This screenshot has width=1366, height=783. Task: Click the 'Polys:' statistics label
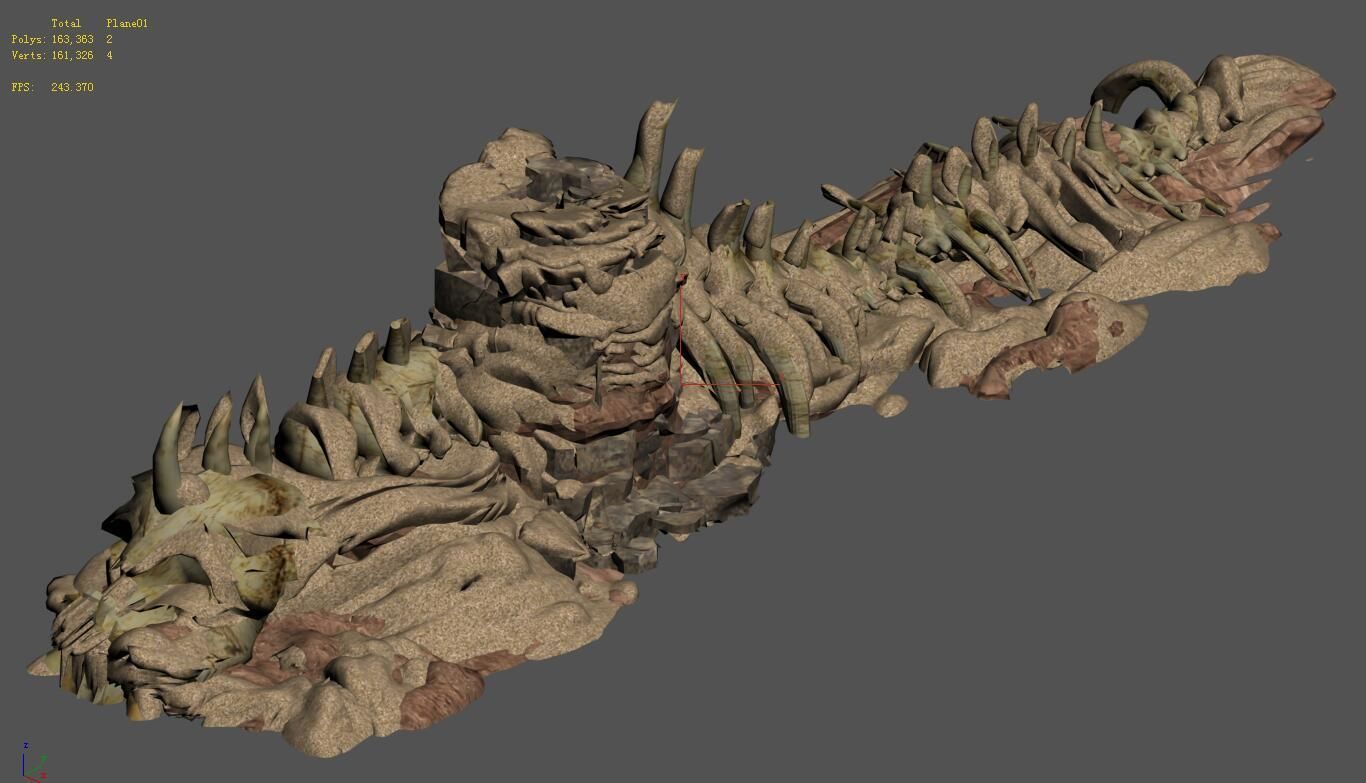point(29,39)
